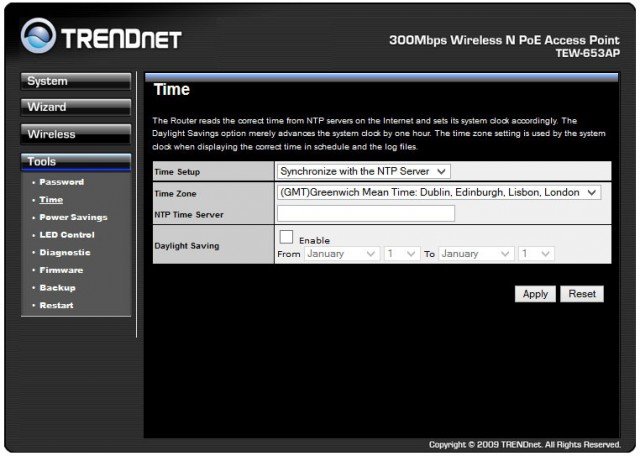
Task: Open the Time Setup dropdown
Action: click(364, 172)
